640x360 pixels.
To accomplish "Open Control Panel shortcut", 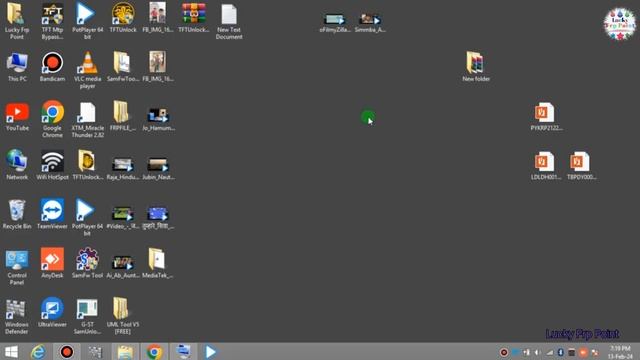I will (17, 267).
